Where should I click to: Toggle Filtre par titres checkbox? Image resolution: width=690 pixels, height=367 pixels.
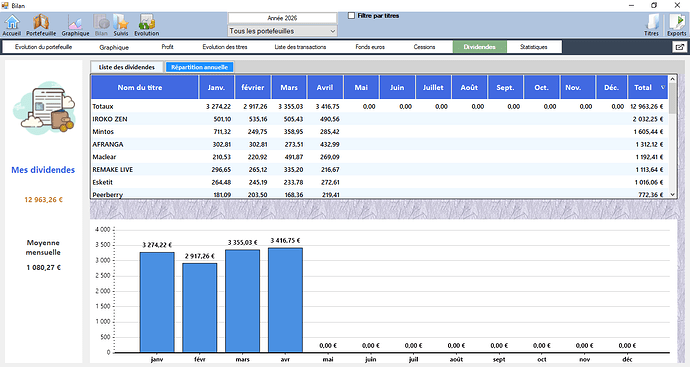(351, 16)
